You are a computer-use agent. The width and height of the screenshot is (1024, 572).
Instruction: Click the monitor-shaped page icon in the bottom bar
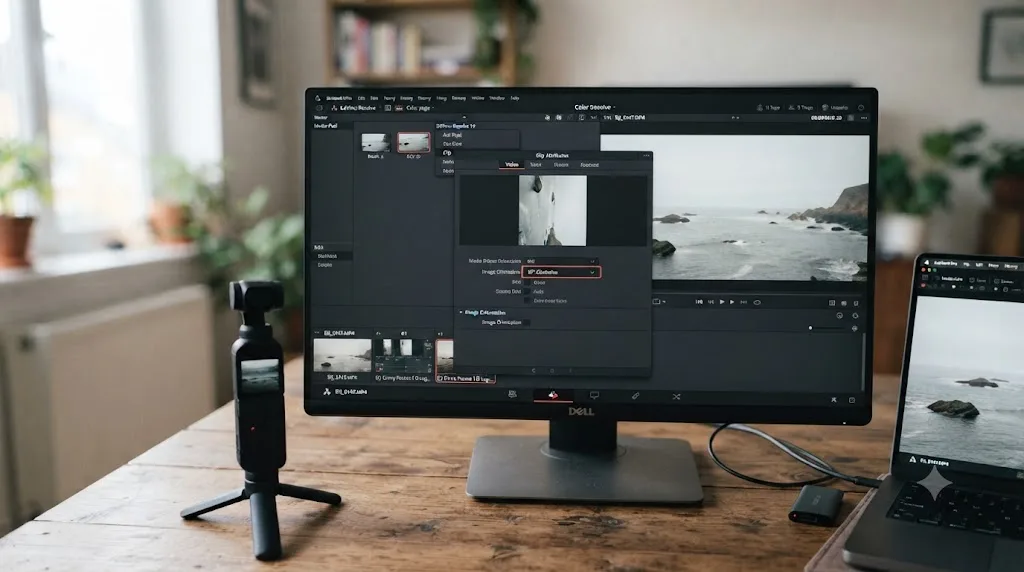click(x=594, y=395)
